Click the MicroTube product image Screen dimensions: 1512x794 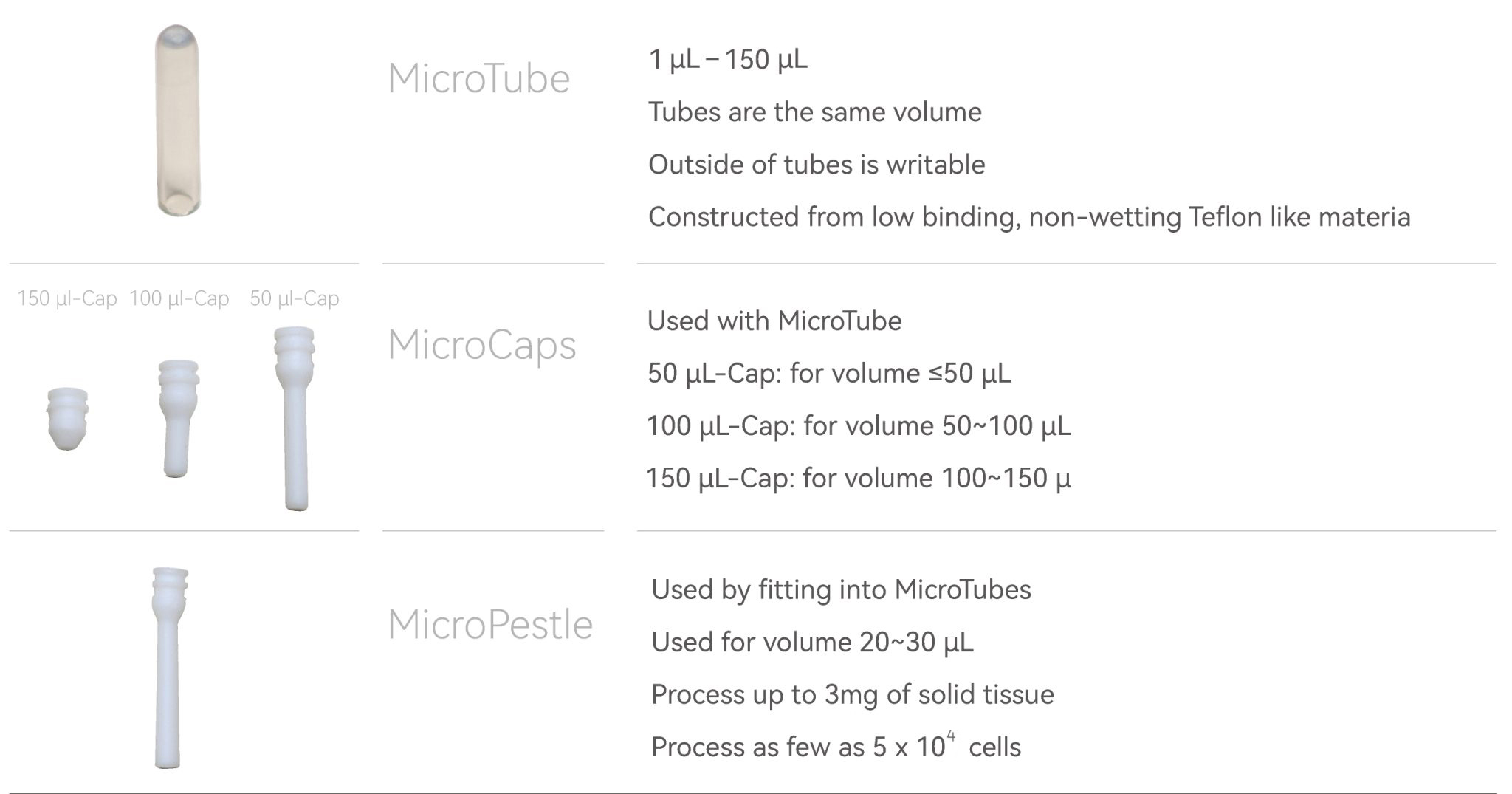(x=177, y=120)
